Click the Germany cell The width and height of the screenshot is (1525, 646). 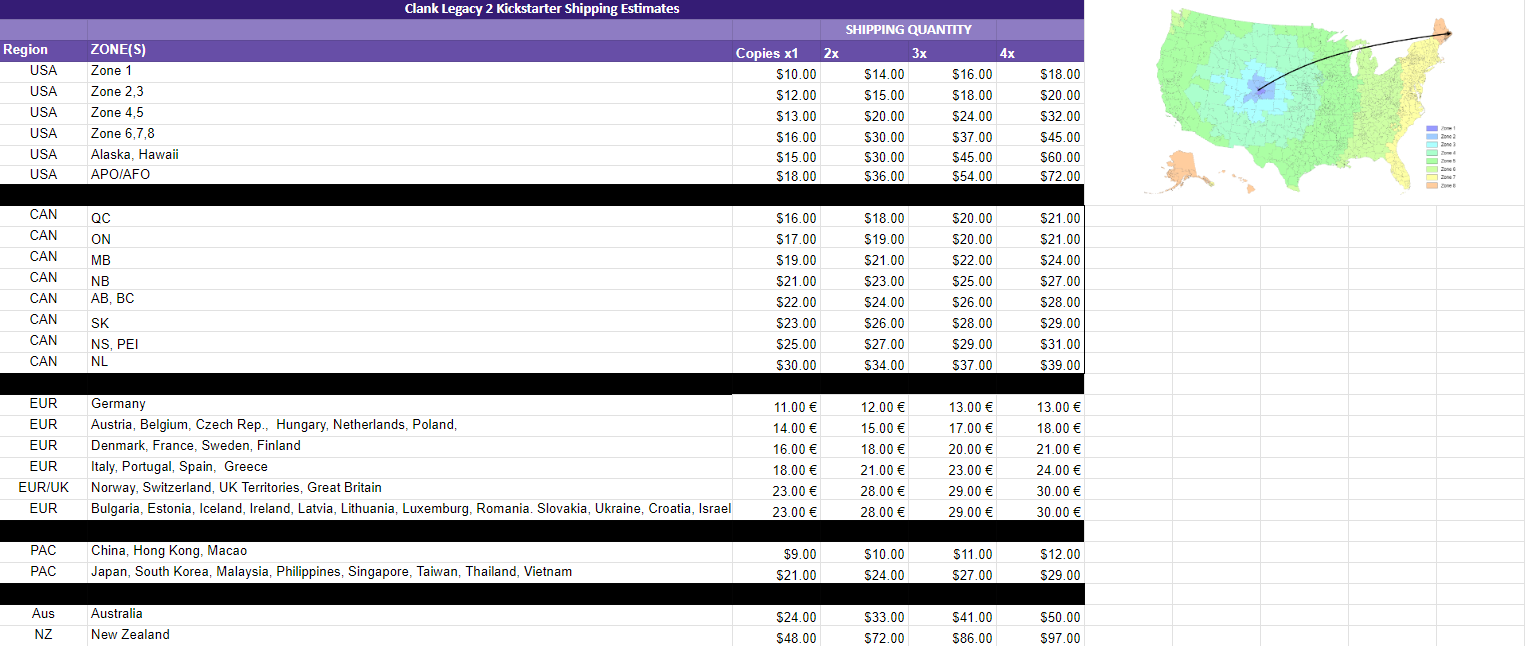410,404
